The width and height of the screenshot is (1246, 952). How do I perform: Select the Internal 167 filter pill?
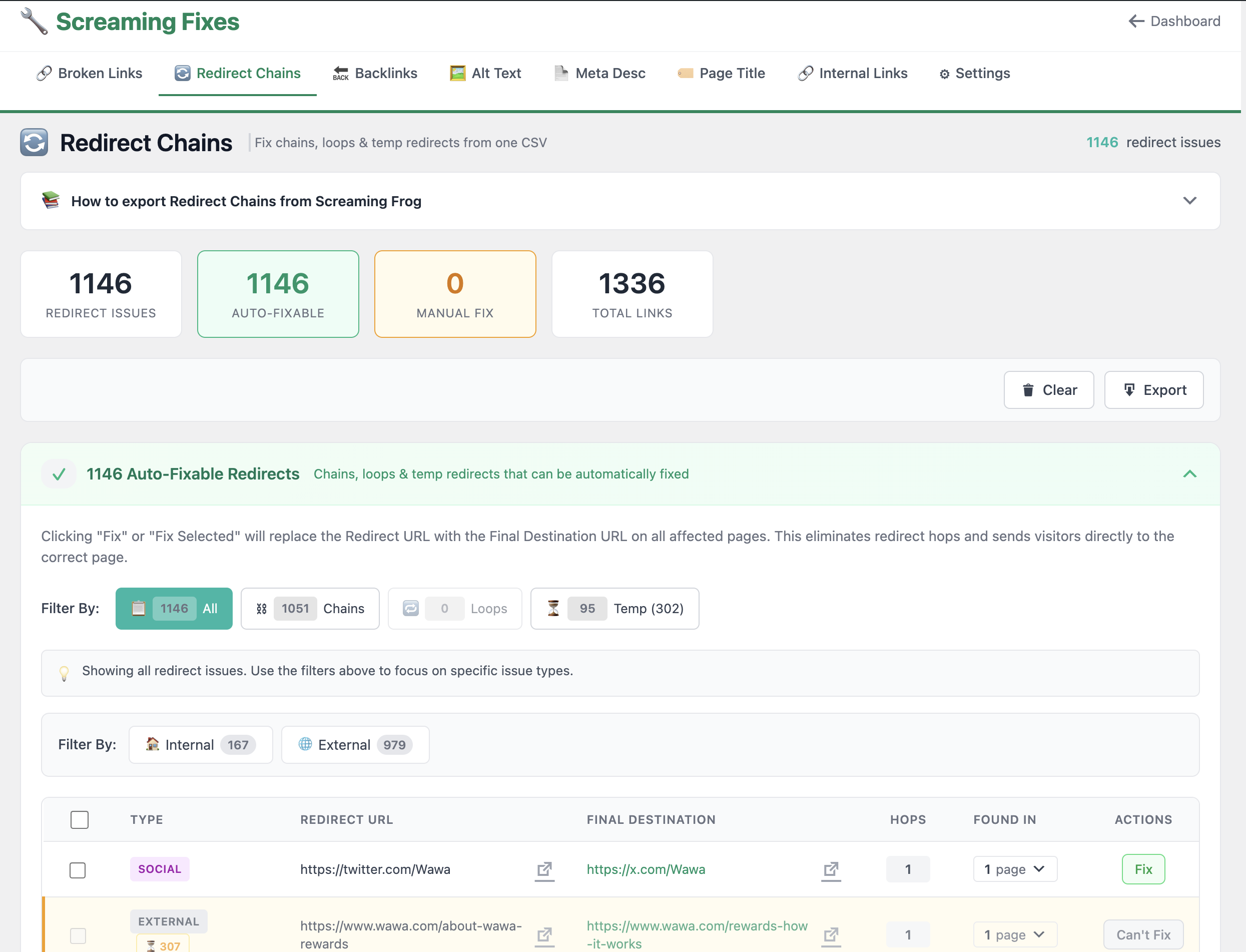[x=201, y=745]
